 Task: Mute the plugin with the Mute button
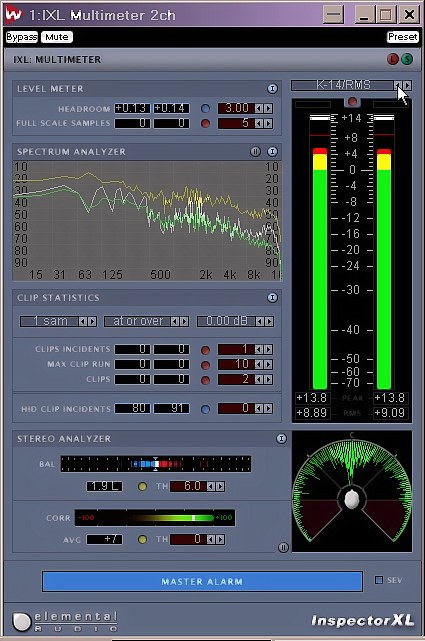pyautogui.click(x=57, y=37)
